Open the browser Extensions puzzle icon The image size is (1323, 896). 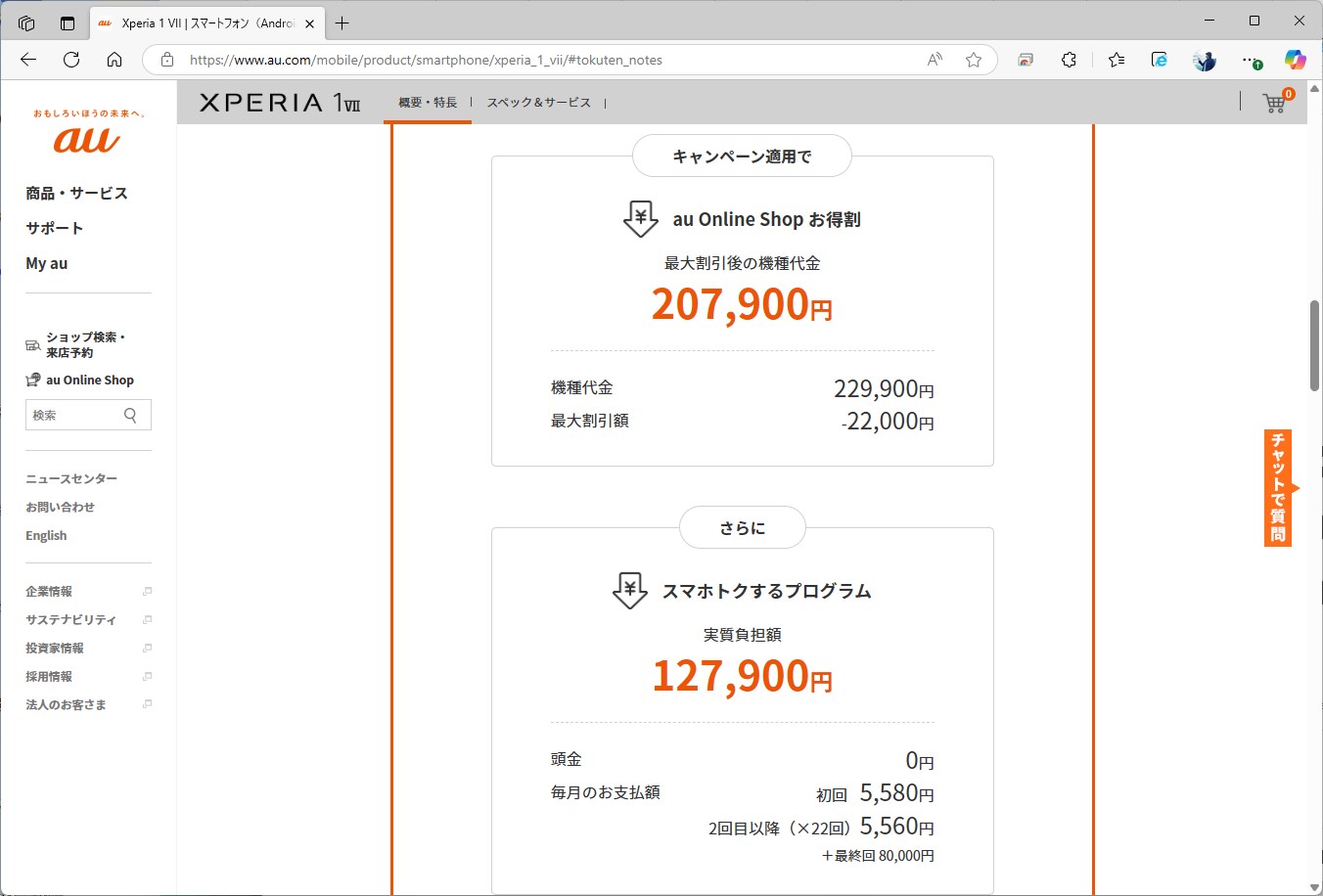point(1069,60)
